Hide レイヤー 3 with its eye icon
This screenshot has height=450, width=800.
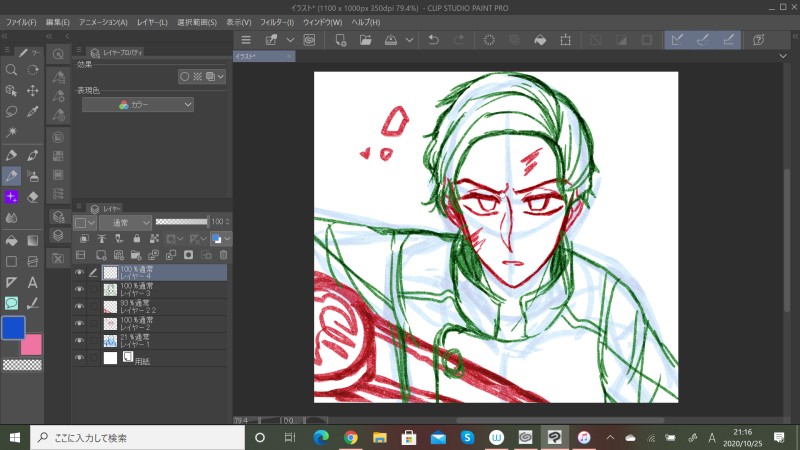pyautogui.click(x=79, y=289)
